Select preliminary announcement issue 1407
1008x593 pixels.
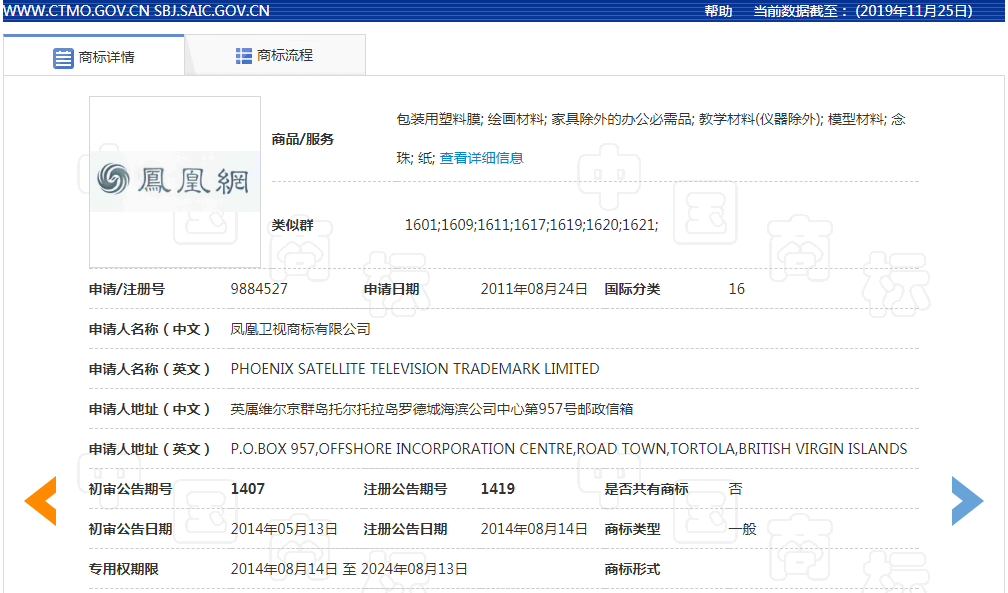pos(248,489)
